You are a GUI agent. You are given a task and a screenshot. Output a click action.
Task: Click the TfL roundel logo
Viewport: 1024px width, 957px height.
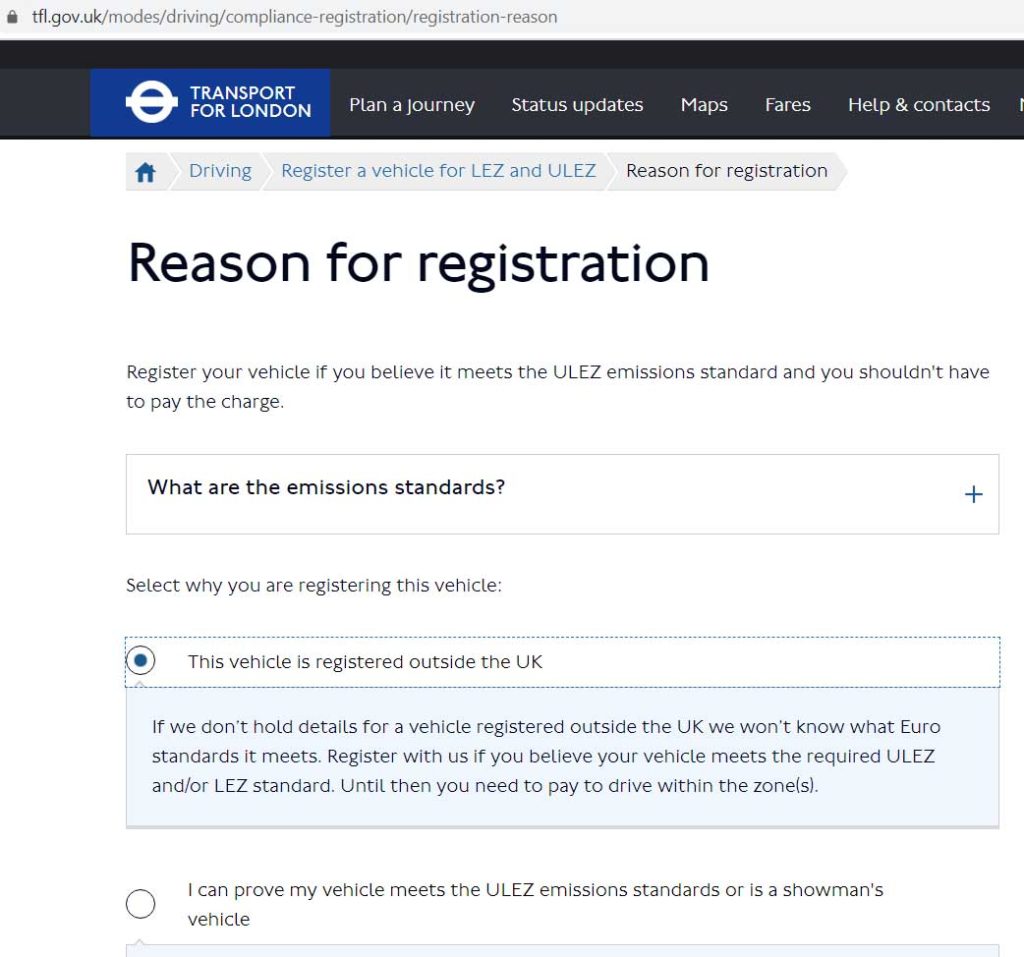coord(152,102)
